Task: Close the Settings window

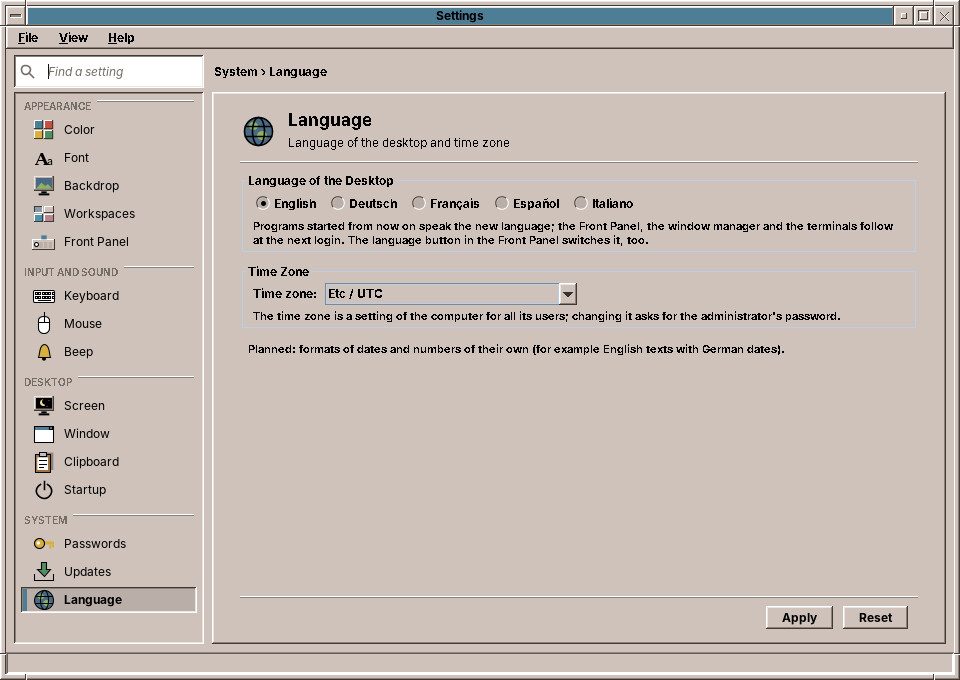Action: tap(944, 16)
